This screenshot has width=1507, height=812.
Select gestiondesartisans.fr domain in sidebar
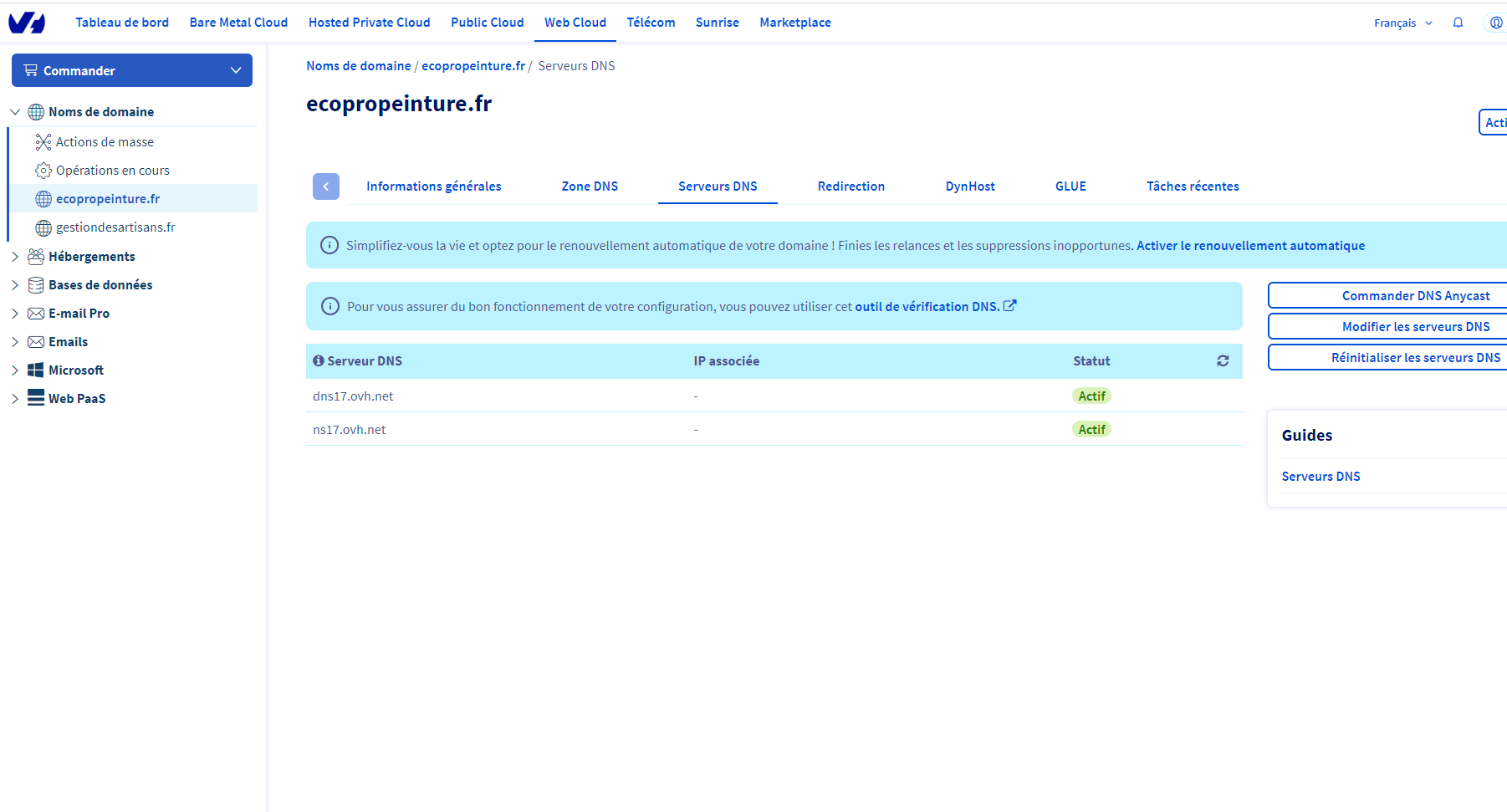[x=115, y=227]
